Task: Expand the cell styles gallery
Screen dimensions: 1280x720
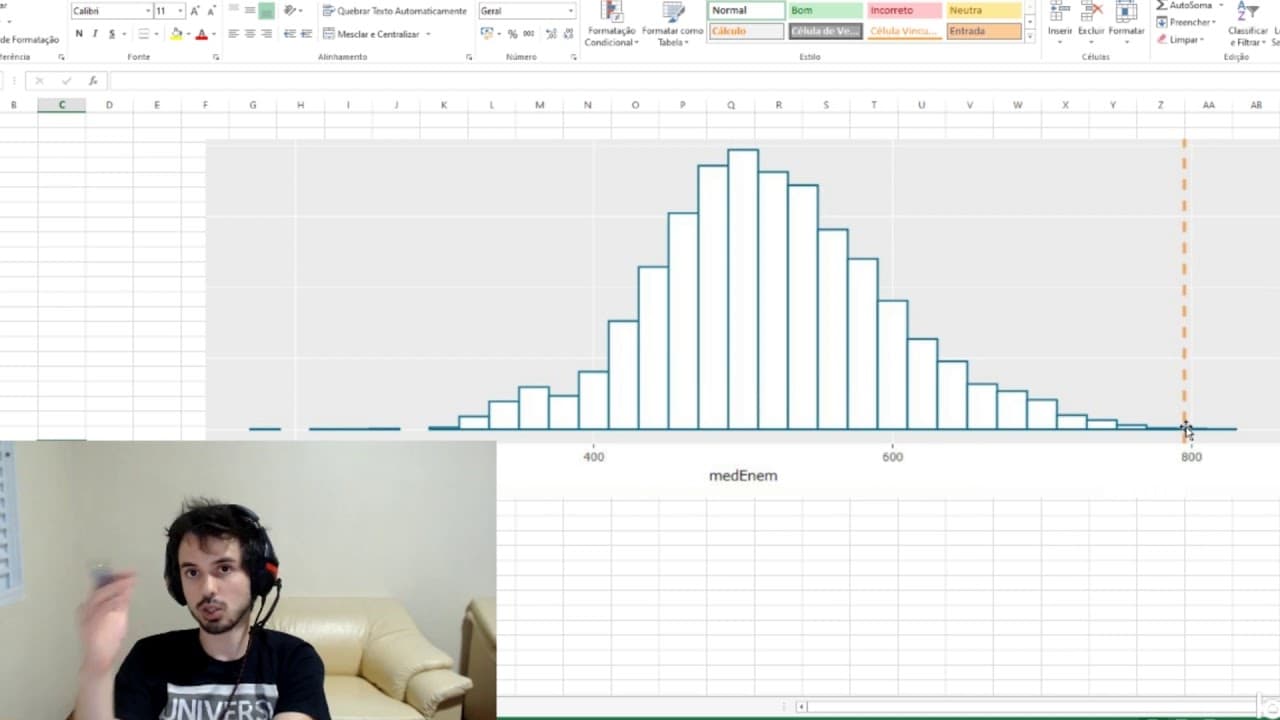Action: pos(1030,36)
